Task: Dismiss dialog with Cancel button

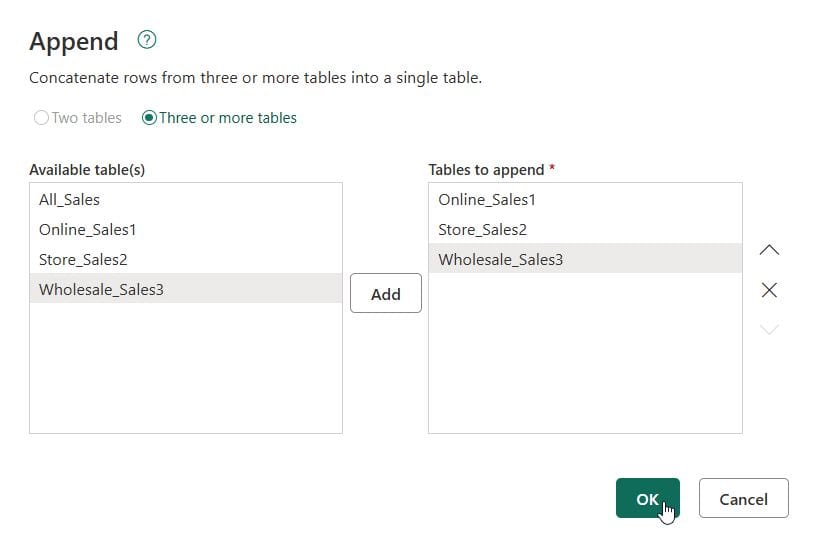Action: (743, 498)
